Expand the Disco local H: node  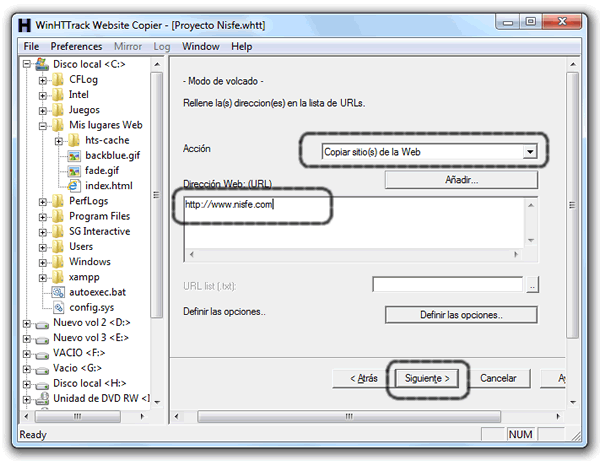(26, 384)
